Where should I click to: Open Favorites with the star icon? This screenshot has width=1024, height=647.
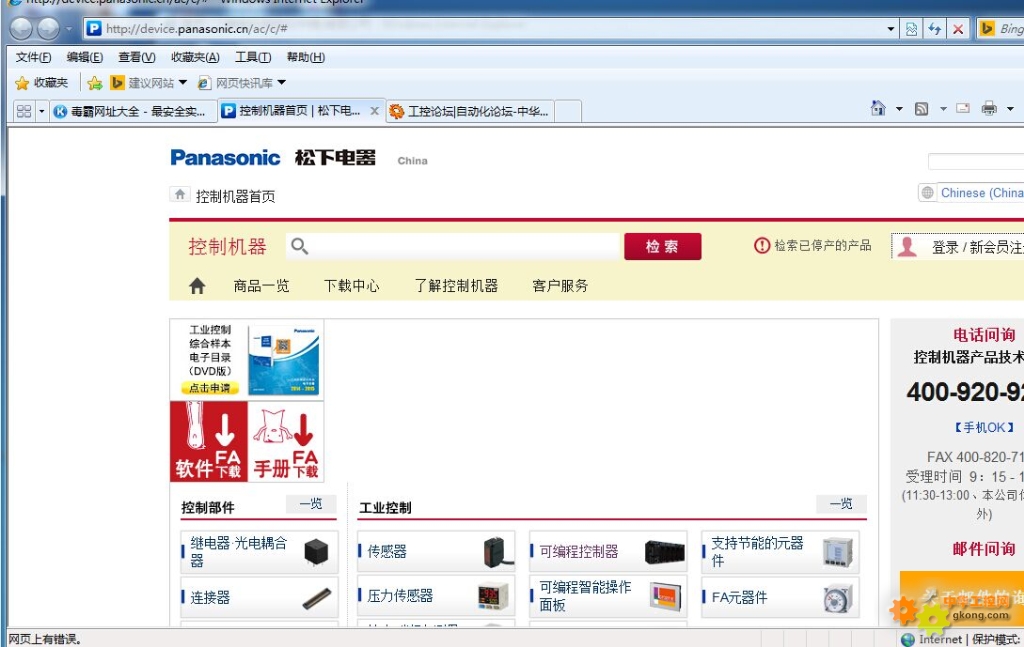coord(22,83)
